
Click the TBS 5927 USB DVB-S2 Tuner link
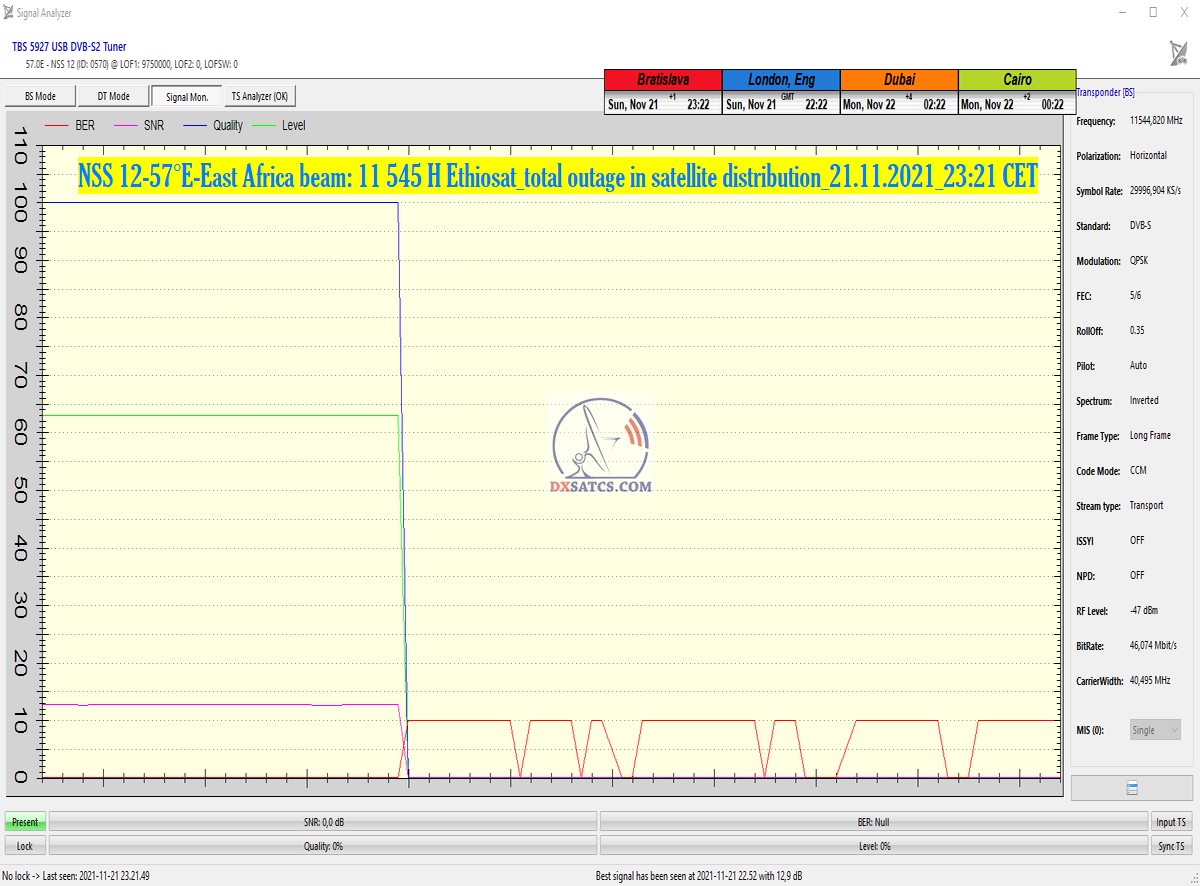point(69,47)
